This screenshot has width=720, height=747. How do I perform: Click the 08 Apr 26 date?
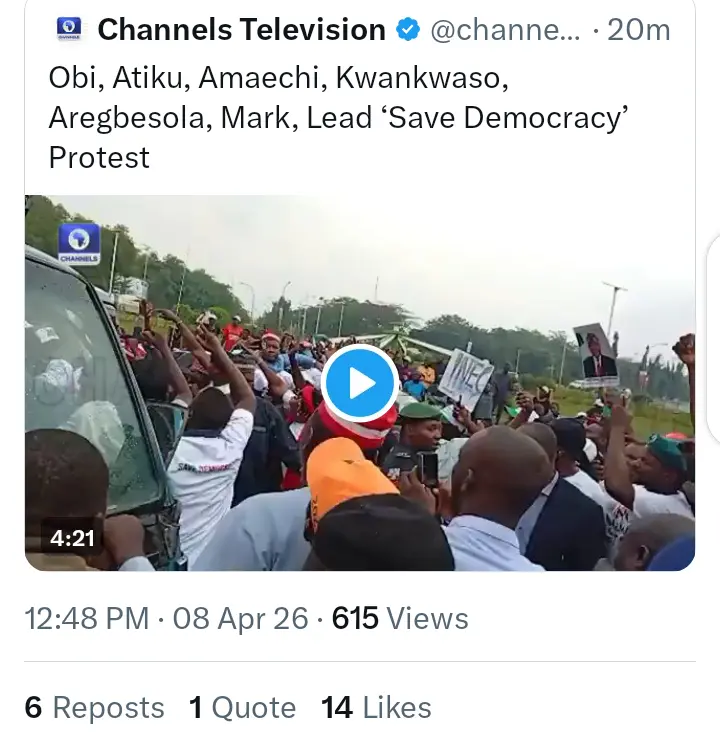pyautogui.click(x=240, y=618)
